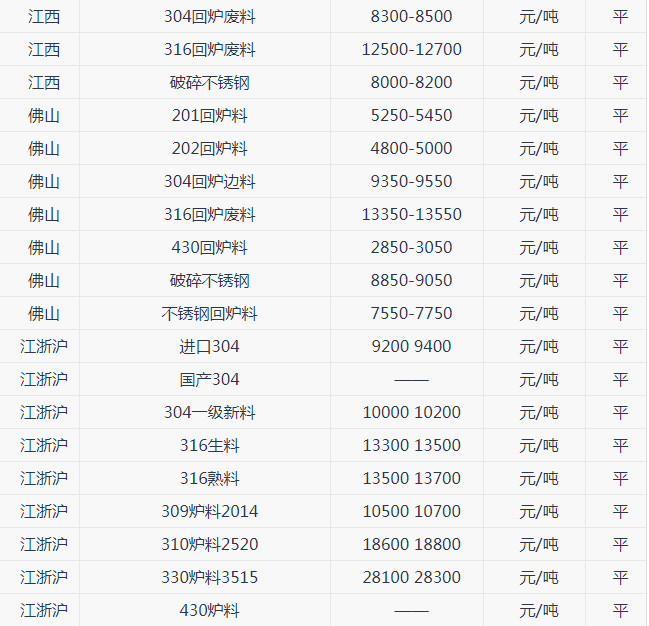Select the 304回炉边料 cell
Screen dimensions: 649x626
[209, 181]
